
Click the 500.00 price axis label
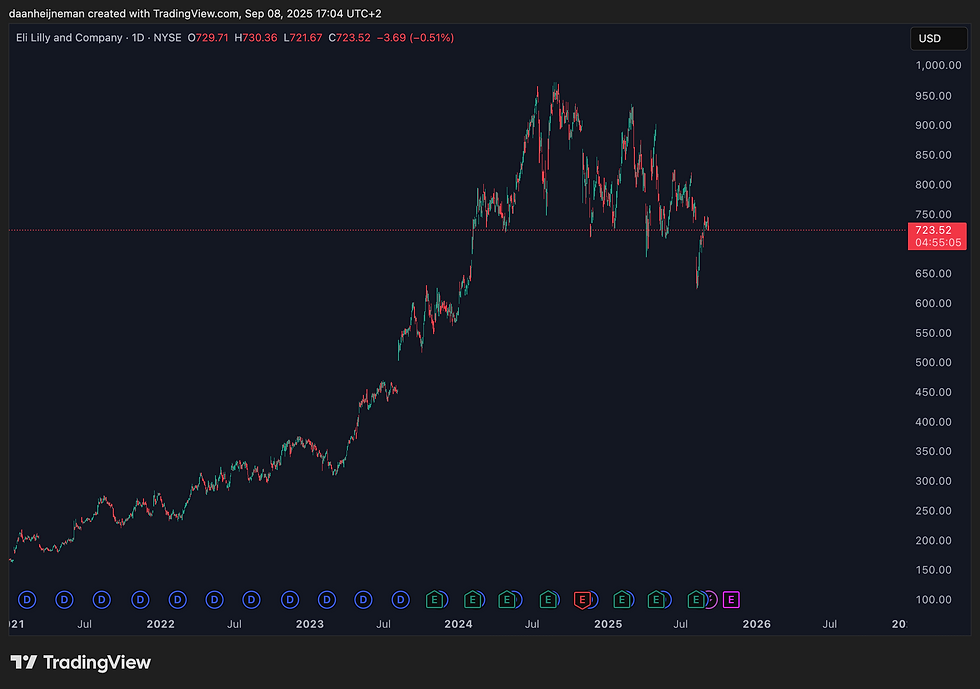933,363
